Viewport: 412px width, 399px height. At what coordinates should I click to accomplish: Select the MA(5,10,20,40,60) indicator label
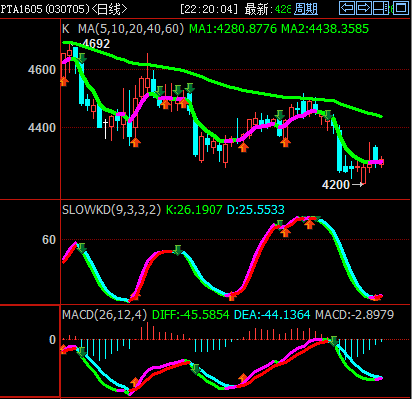(x=131, y=29)
